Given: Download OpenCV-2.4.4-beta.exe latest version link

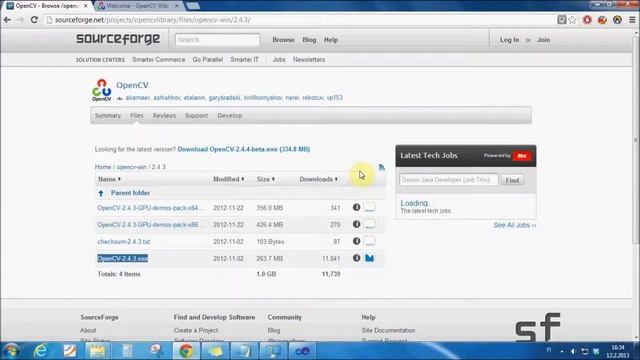Looking at the screenshot, I should (244, 149).
